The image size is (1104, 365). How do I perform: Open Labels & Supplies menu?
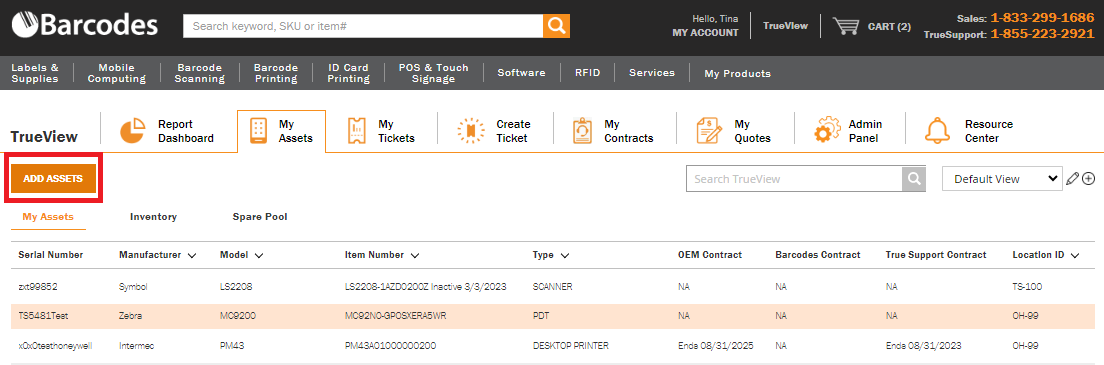tap(35, 73)
